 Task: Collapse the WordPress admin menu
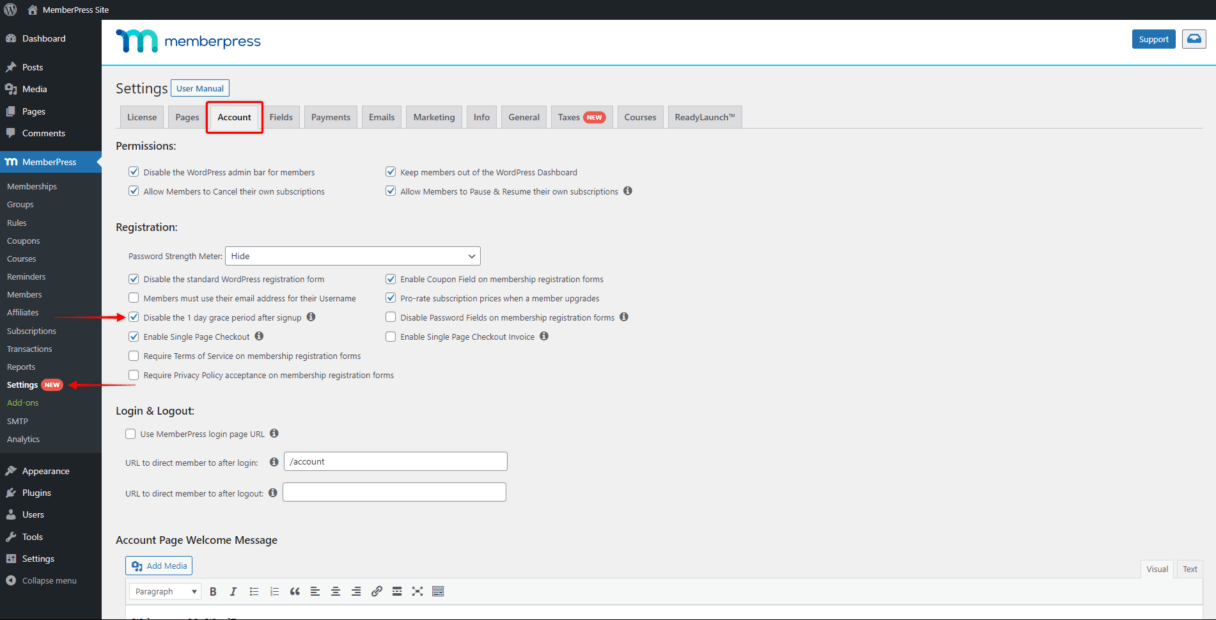point(41,581)
